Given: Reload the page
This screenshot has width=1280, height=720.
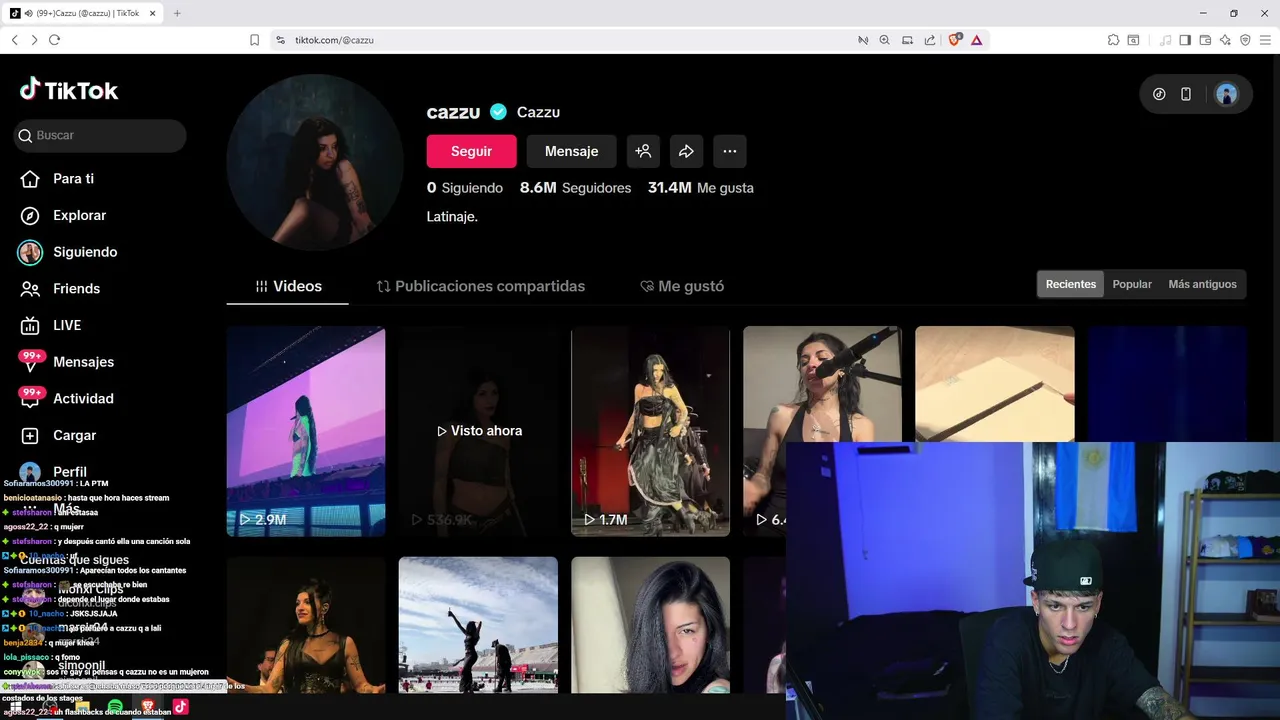Looking at the screenshot, I should coord(54,40).
